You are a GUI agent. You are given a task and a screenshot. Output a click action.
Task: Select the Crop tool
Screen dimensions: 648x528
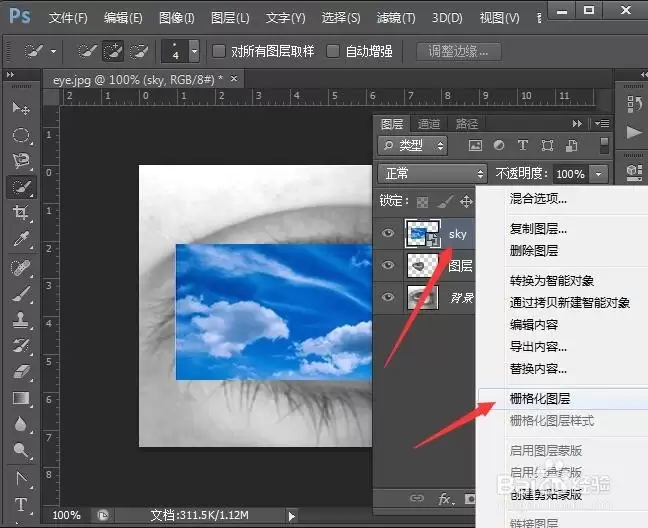pyautogui.click(x=21, y=213)
